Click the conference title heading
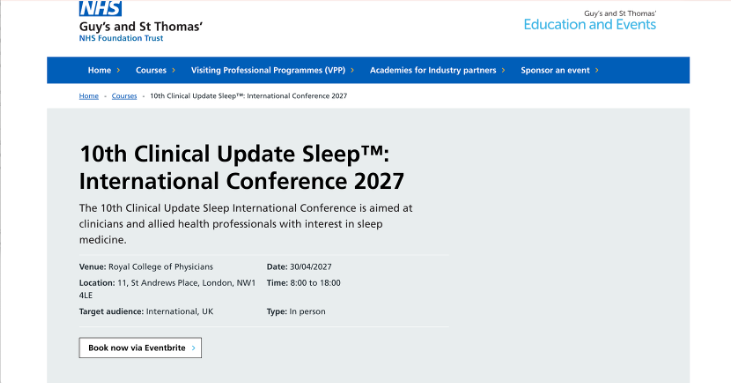 [241, 168]
